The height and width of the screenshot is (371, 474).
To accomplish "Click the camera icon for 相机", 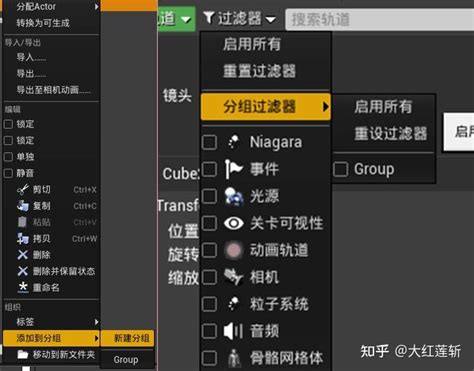I will click(x=233, y=277).
